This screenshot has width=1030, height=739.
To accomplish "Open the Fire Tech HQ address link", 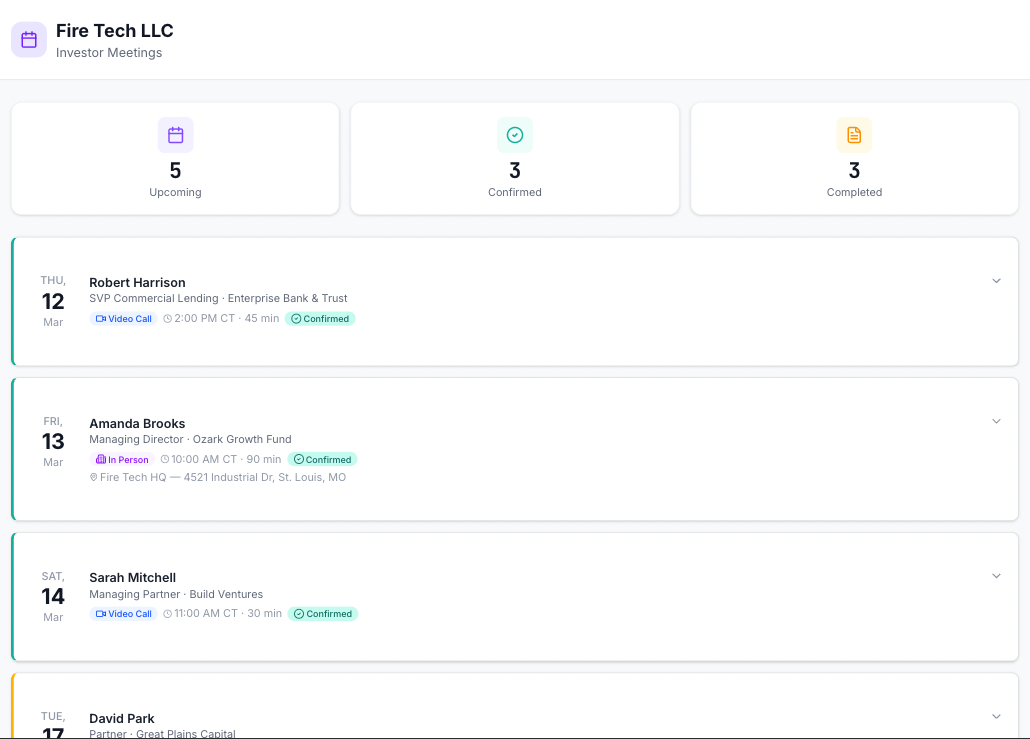I will (222, 478).
